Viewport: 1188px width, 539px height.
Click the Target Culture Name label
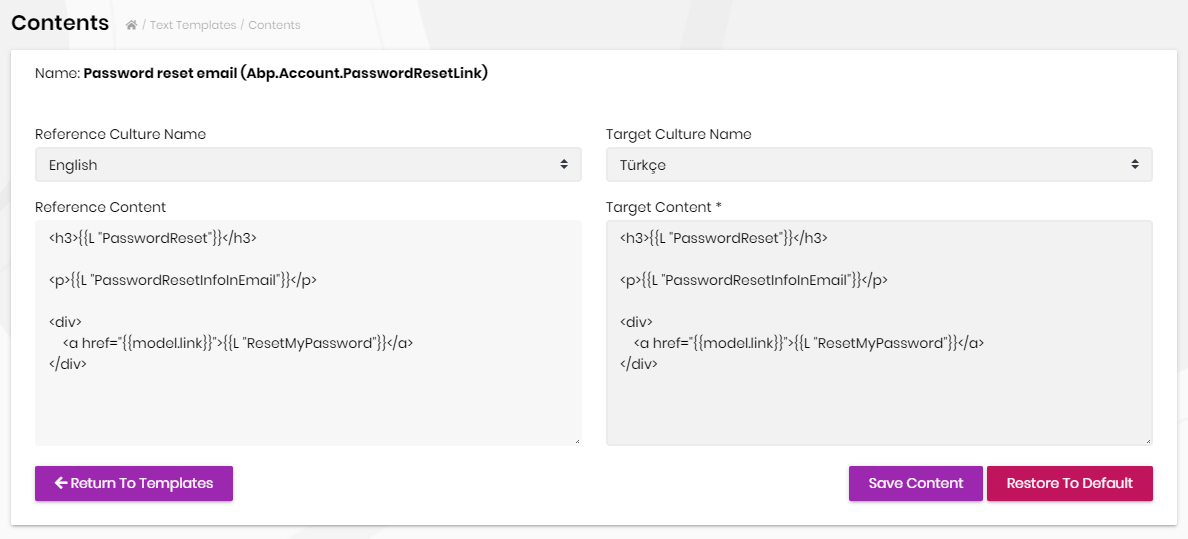678,134
